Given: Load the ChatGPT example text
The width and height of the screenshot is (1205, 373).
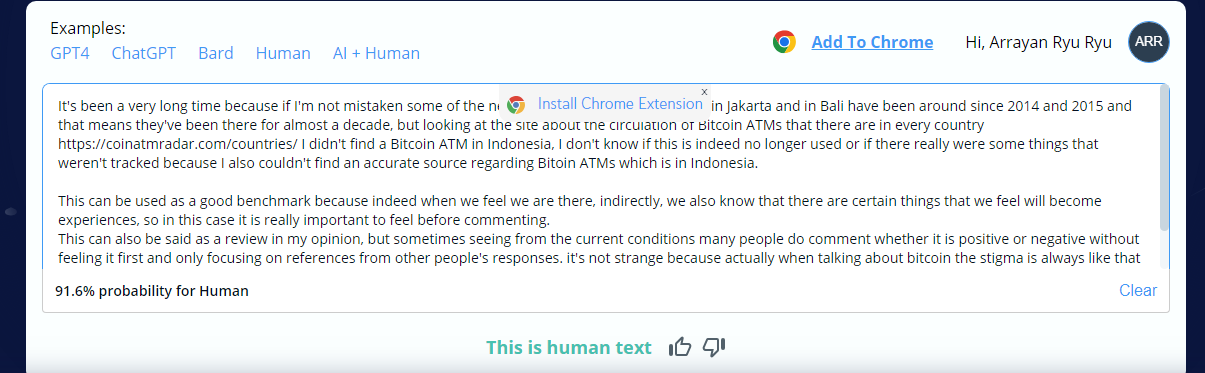Looking at the screenshot, I should coord(144,53).
